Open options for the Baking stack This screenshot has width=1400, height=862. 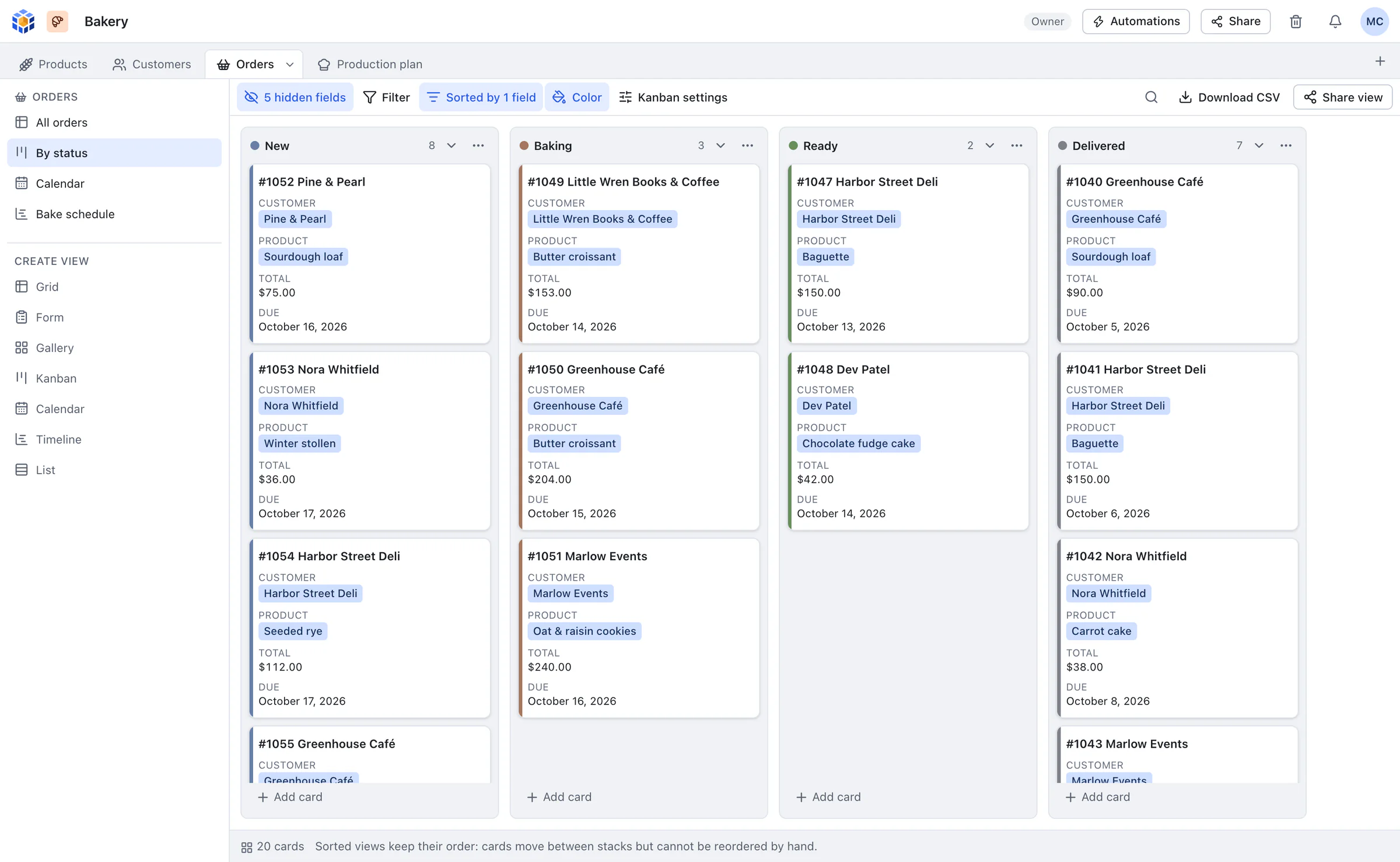pos(747,145)
